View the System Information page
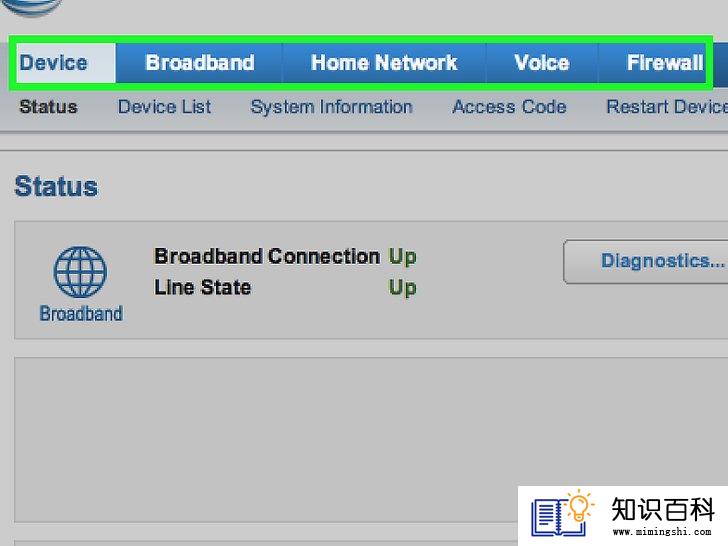 click(331, 107)
